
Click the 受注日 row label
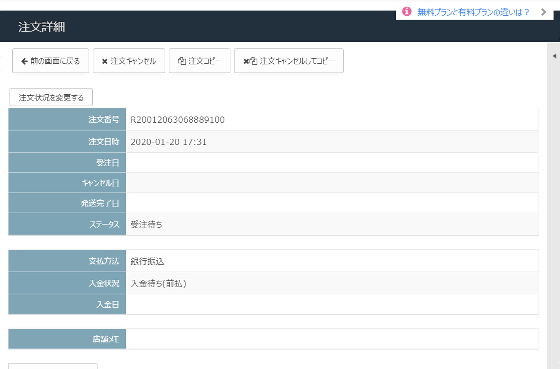(x=108, y=163)
